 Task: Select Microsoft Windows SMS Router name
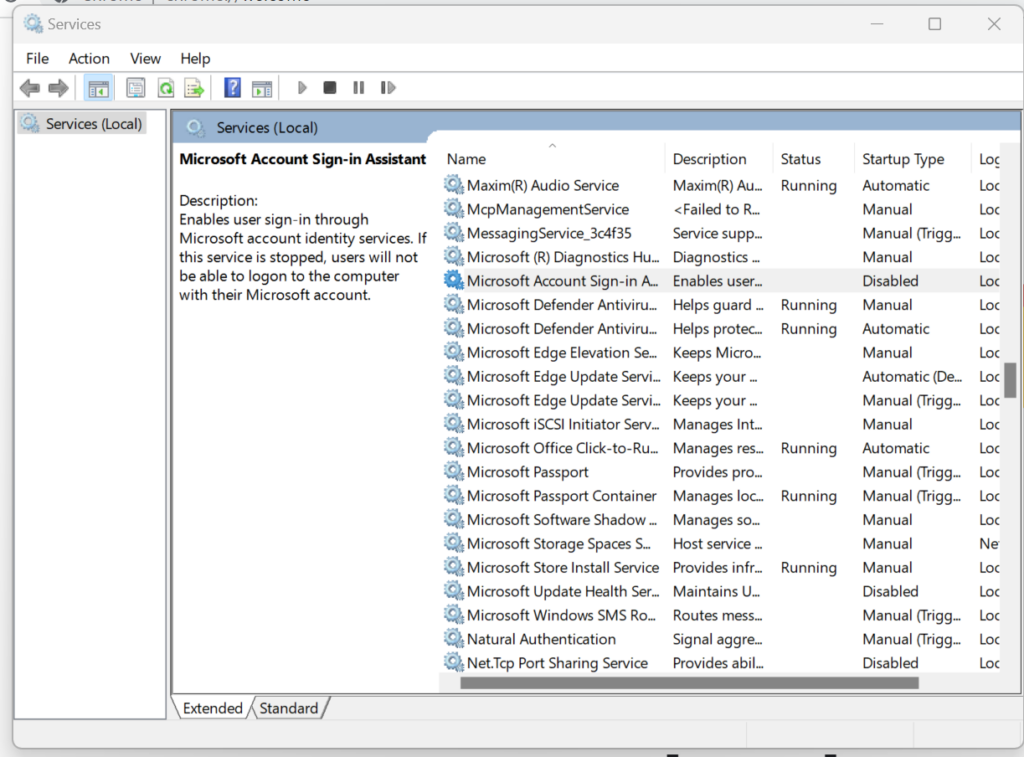point(561,615)
